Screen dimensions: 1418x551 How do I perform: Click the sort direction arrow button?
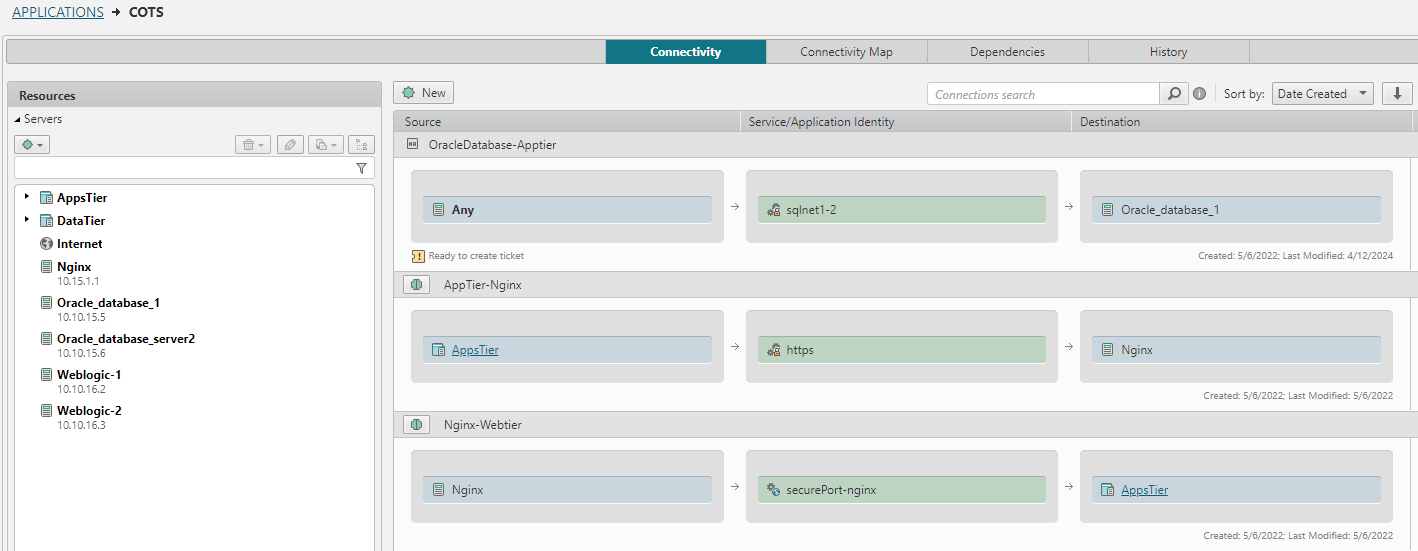point(1397,94)
